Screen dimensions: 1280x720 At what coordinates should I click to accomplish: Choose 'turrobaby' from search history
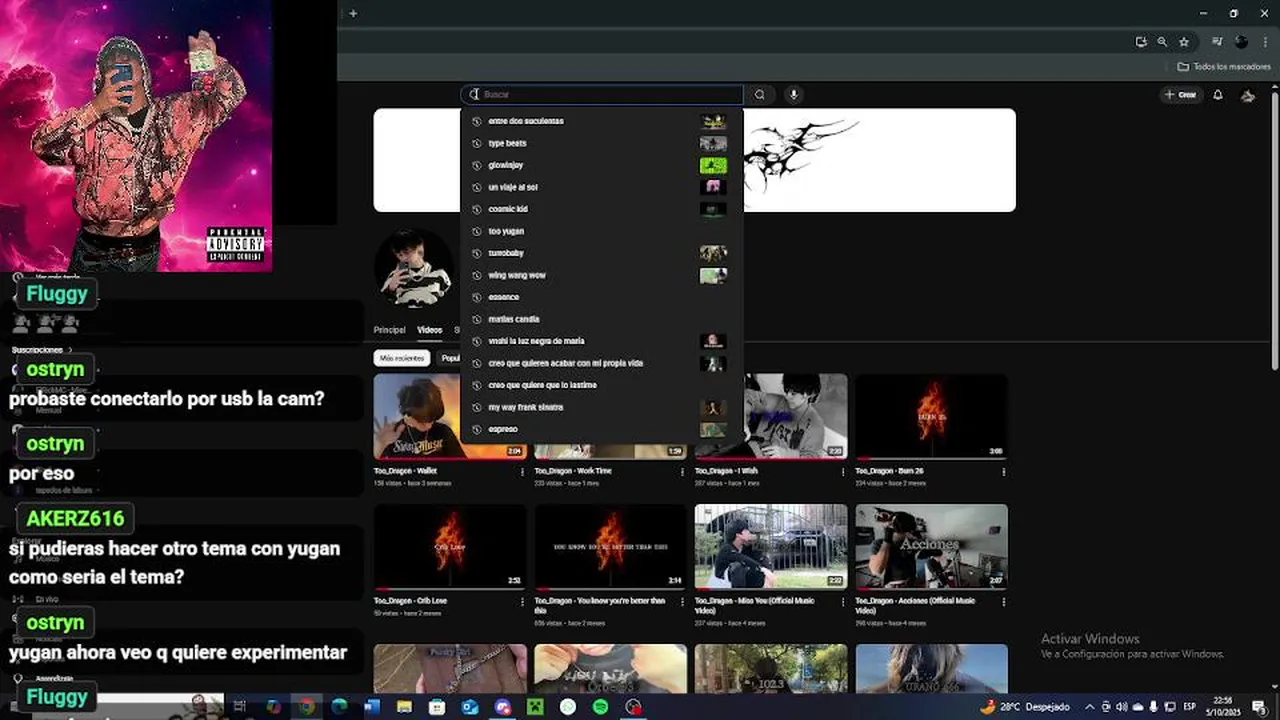click(600, 253)
